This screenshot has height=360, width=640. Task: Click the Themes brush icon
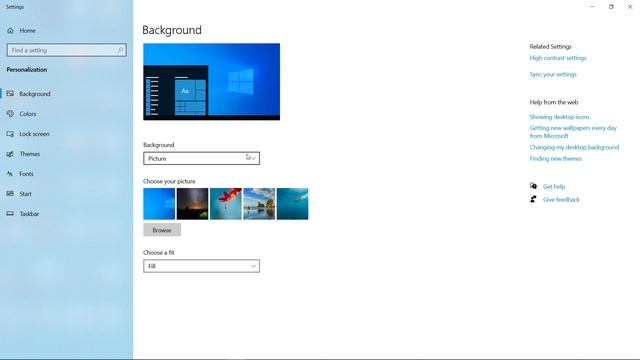pyautogui.click(x=10, y=154)
